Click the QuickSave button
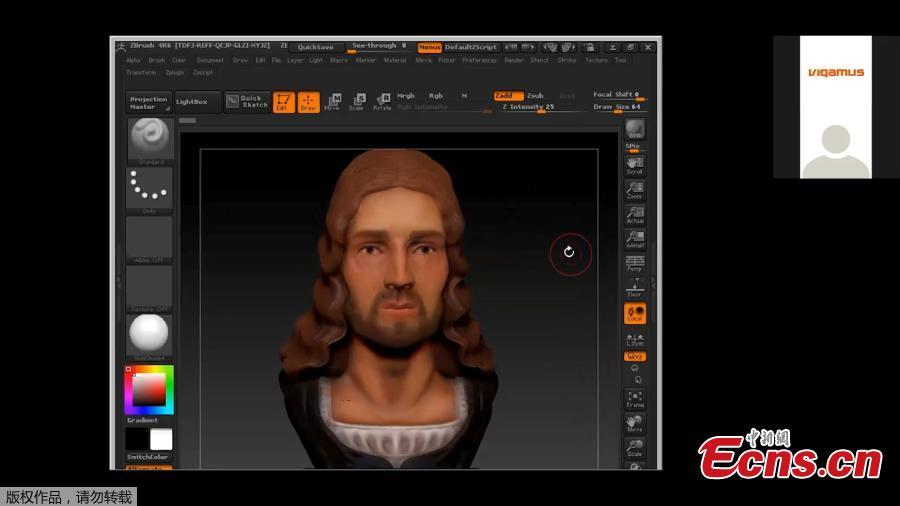This screenshot has width=900, height=506. (x=315, y=46)
